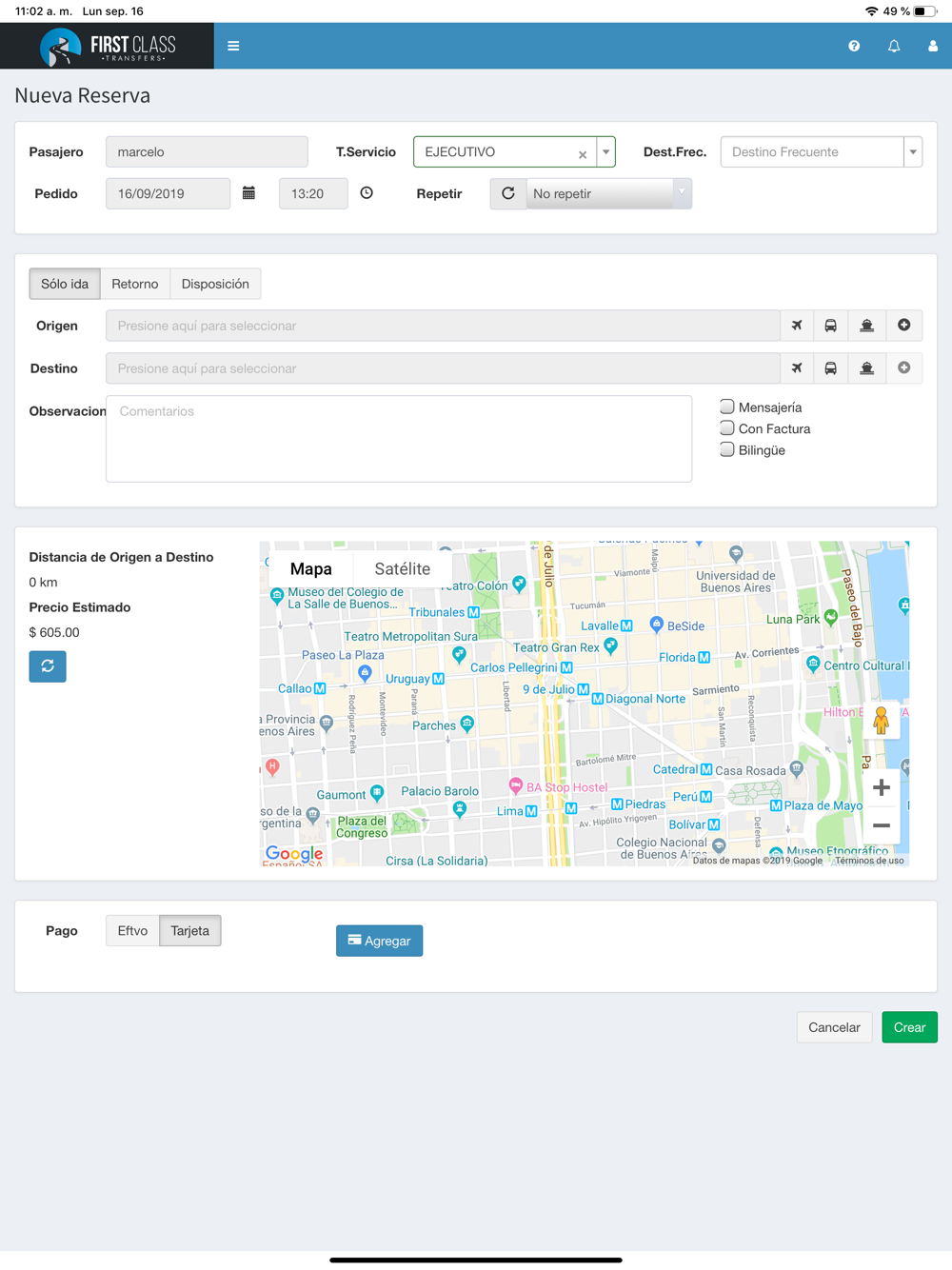Click the Comentarios textarea
This screenshot has width=952, height=1270.
coord(399,439)
